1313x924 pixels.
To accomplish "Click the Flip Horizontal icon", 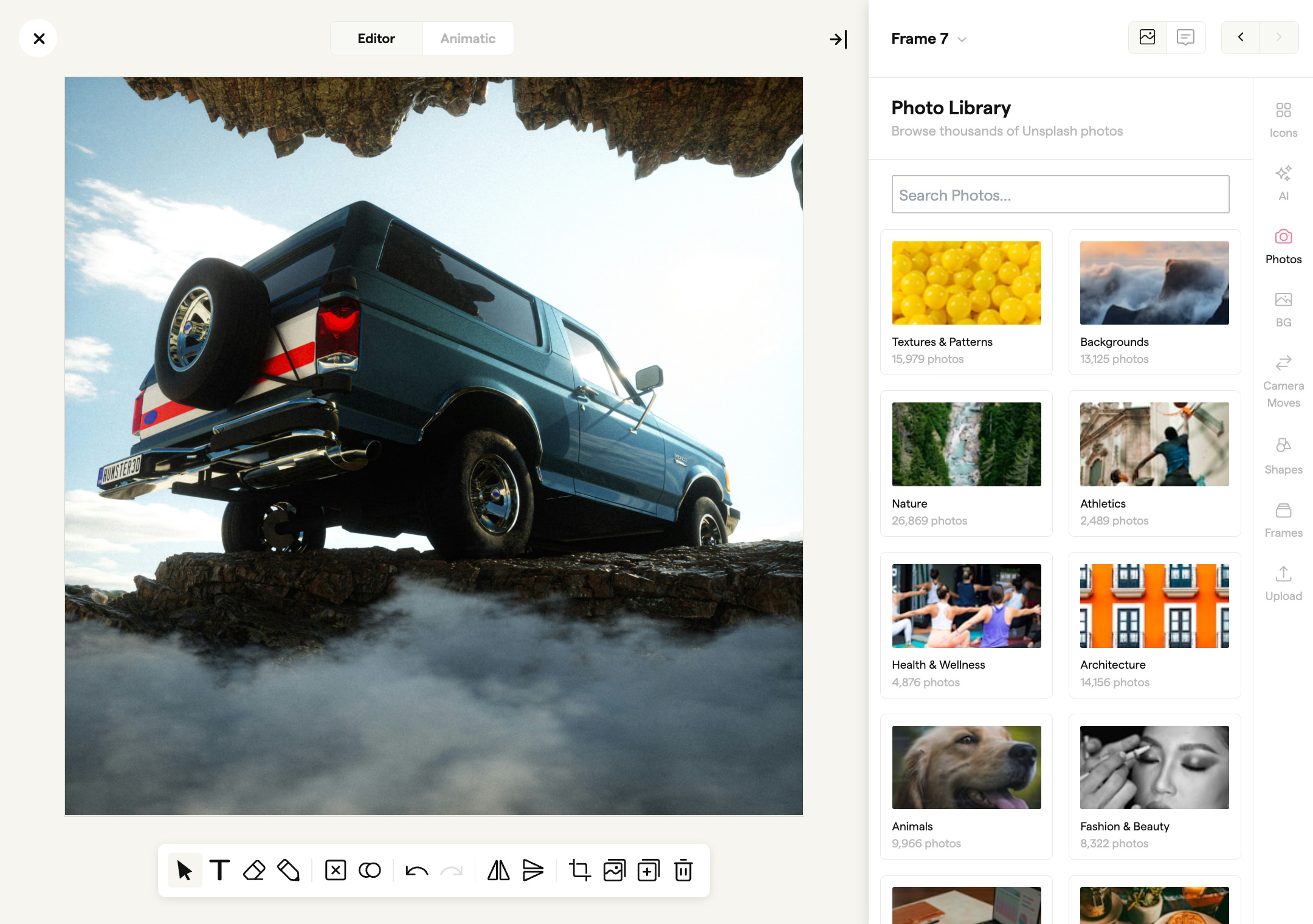I will point(497,870).
